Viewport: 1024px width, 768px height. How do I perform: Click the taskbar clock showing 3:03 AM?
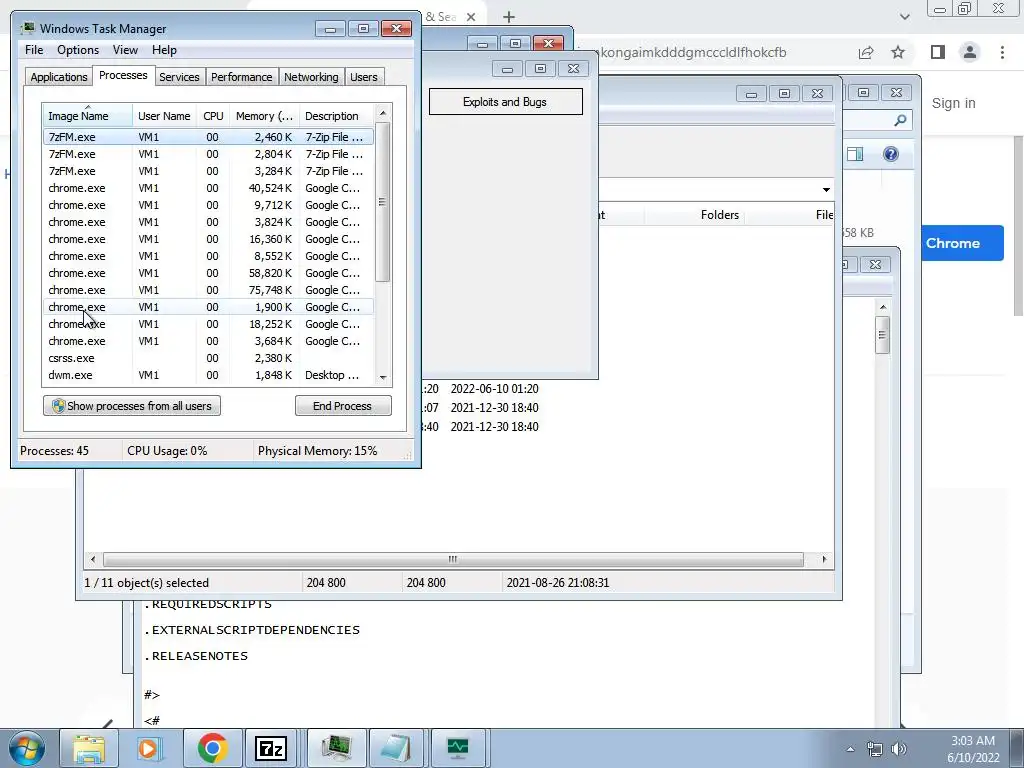[972, 741]
